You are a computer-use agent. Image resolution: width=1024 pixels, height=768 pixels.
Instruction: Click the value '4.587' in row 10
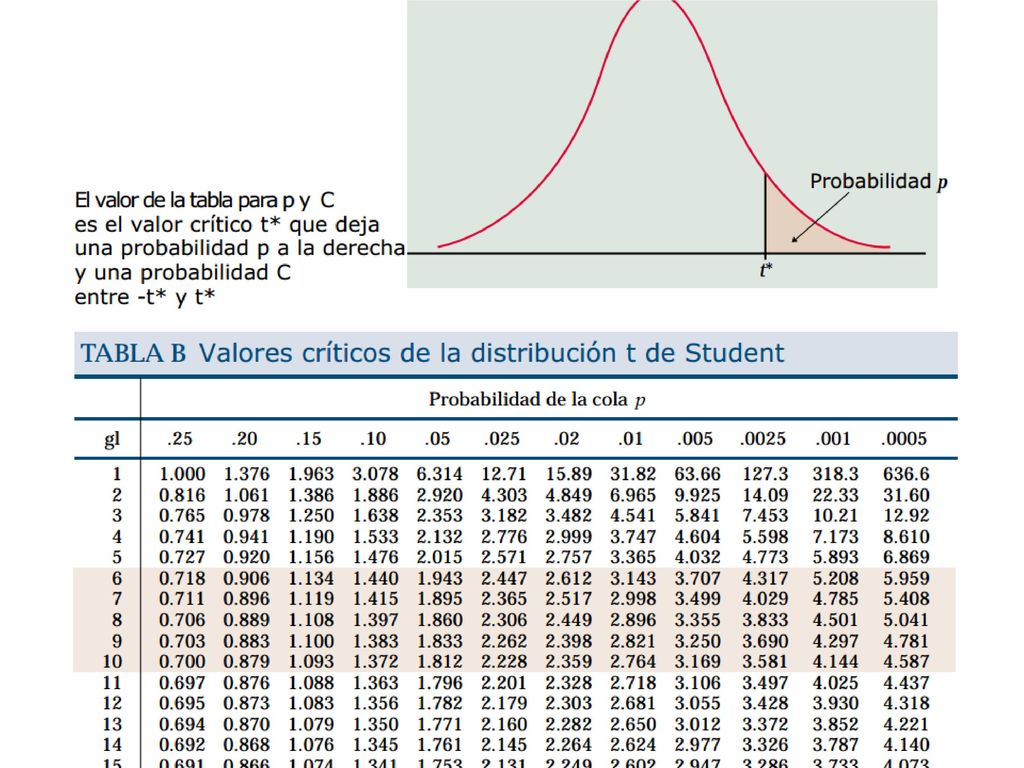[x=906, y=662]
